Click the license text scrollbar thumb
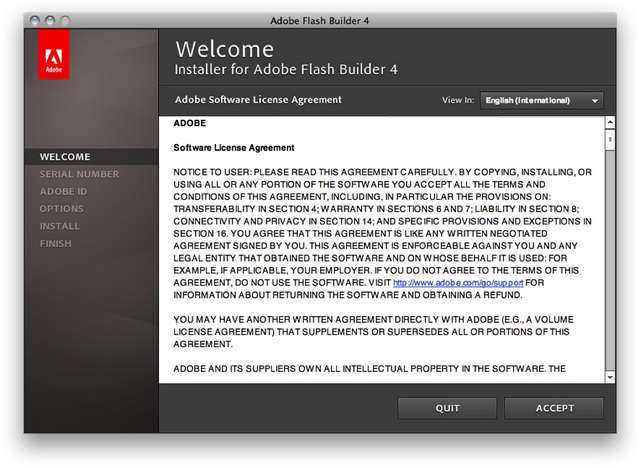 (610, 140)
